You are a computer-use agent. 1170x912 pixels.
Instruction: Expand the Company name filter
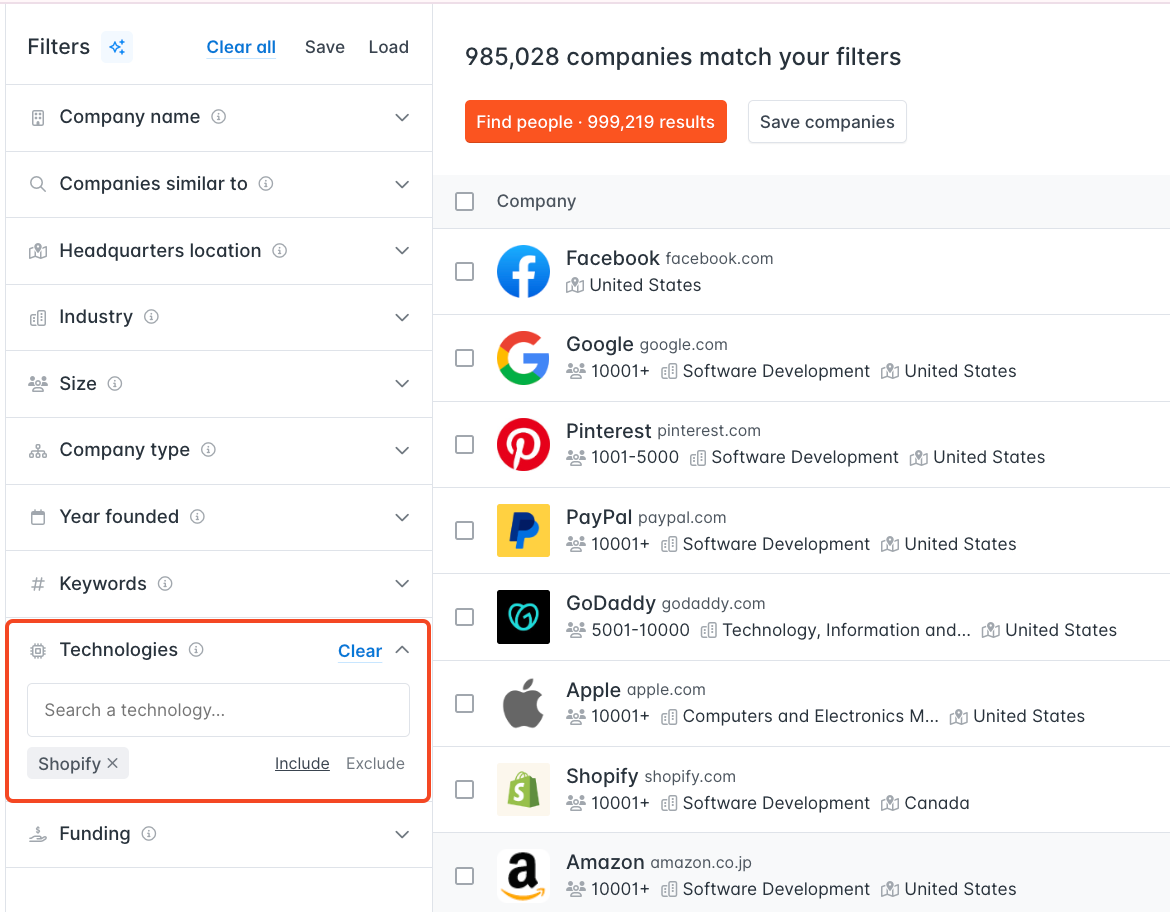point(402,117)
